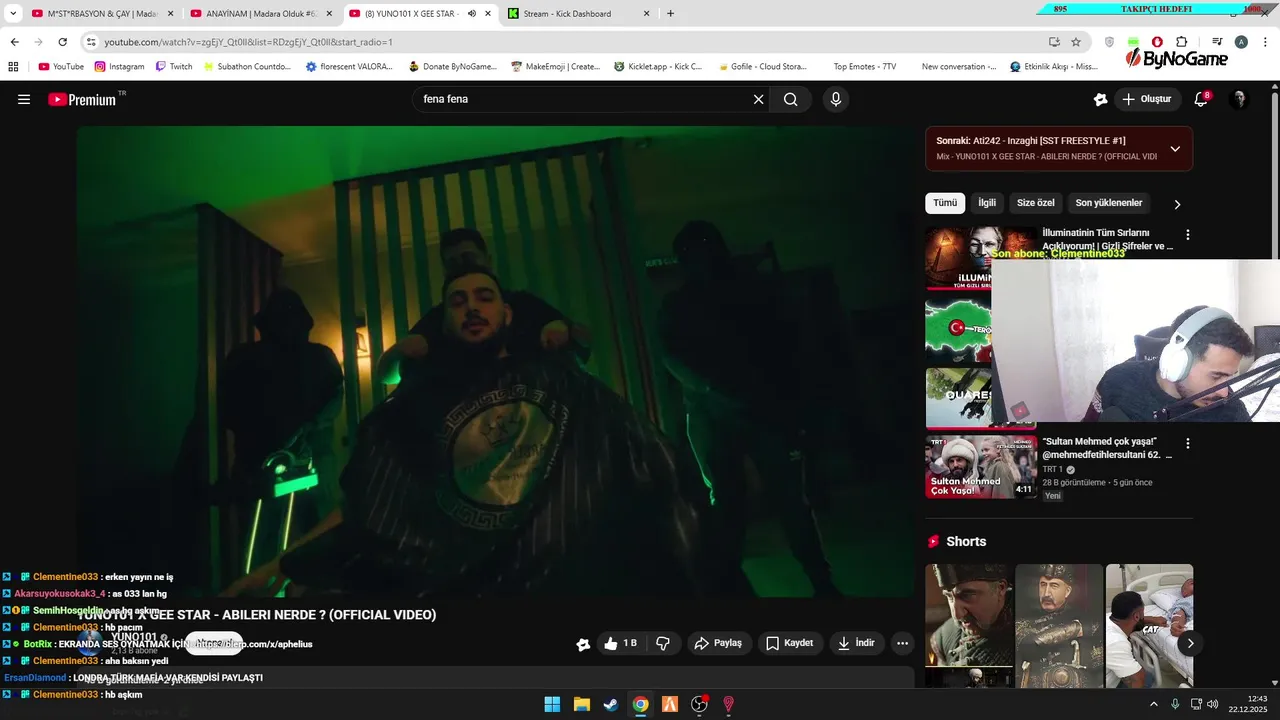Open options for Sultan Mehmed çok yaşa video
This screenshot has height=720, width=1280.
pos(1188,443)
